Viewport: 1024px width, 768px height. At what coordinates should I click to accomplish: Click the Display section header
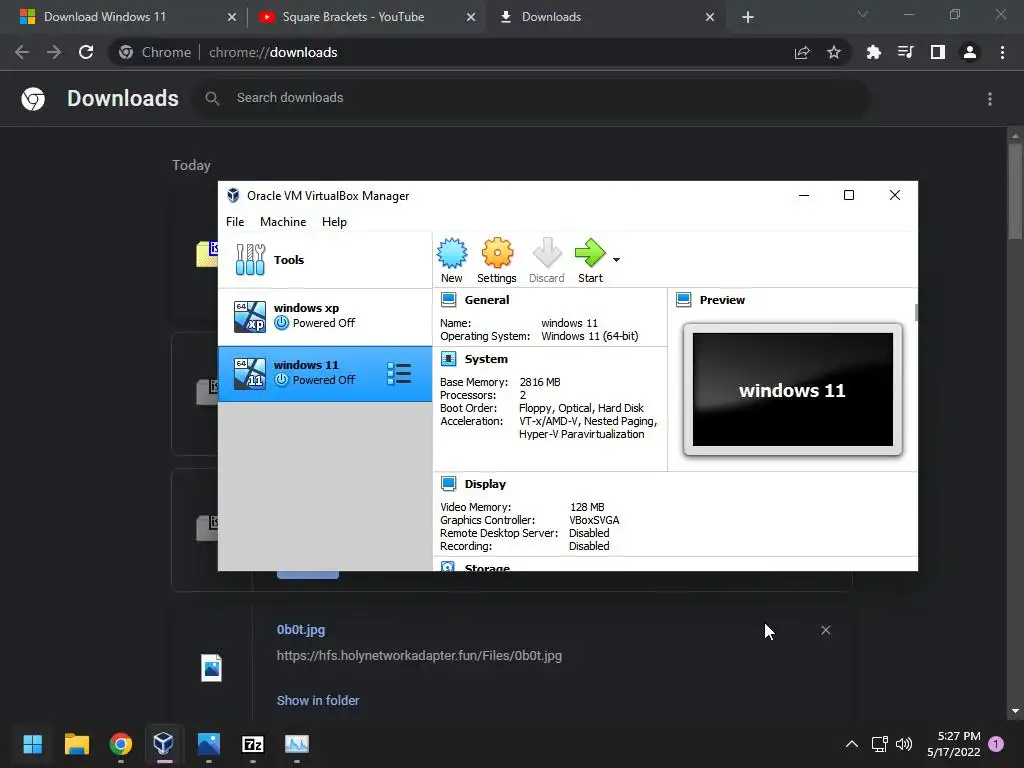[485, 484]
